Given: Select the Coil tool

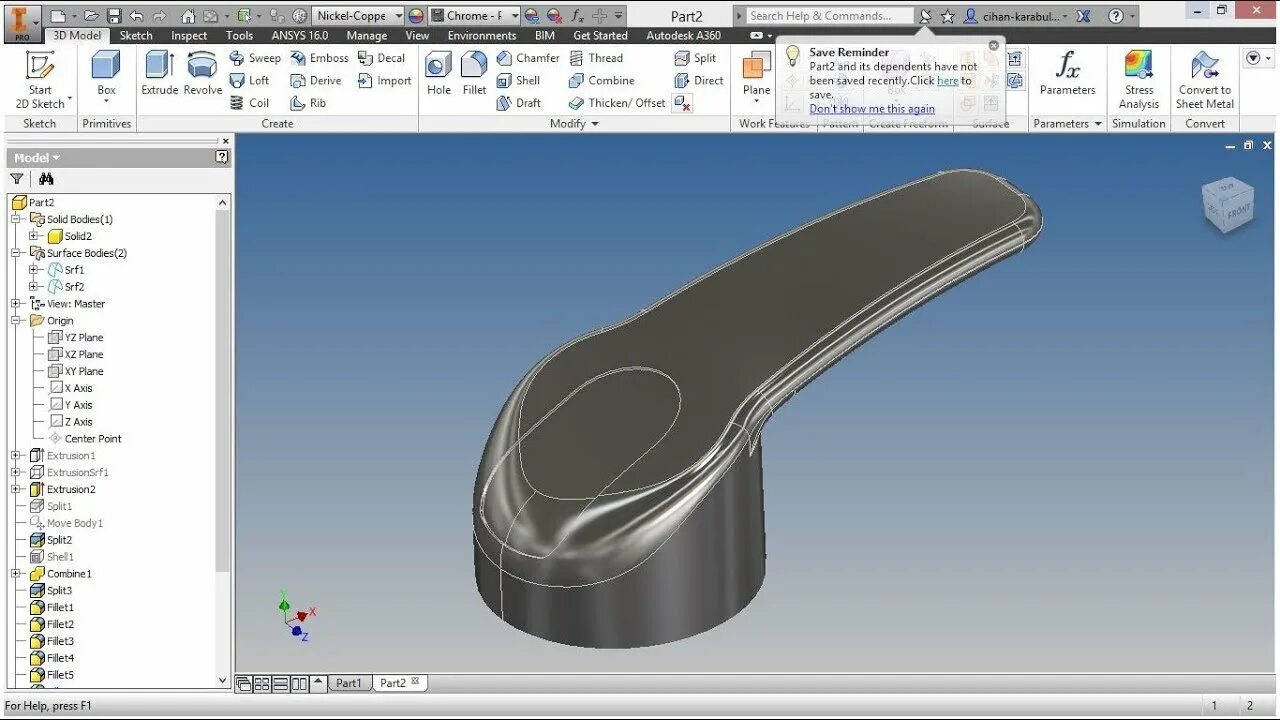Looking at the screenshot, I should [x=250, y=102].
